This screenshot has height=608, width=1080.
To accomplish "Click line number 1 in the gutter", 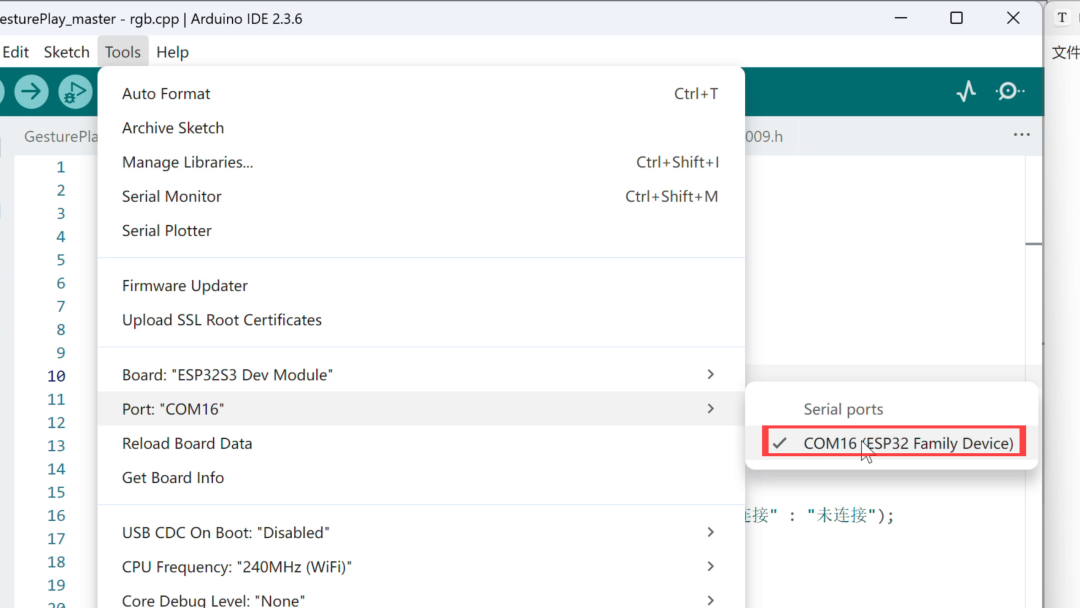I will pos(61,167).
